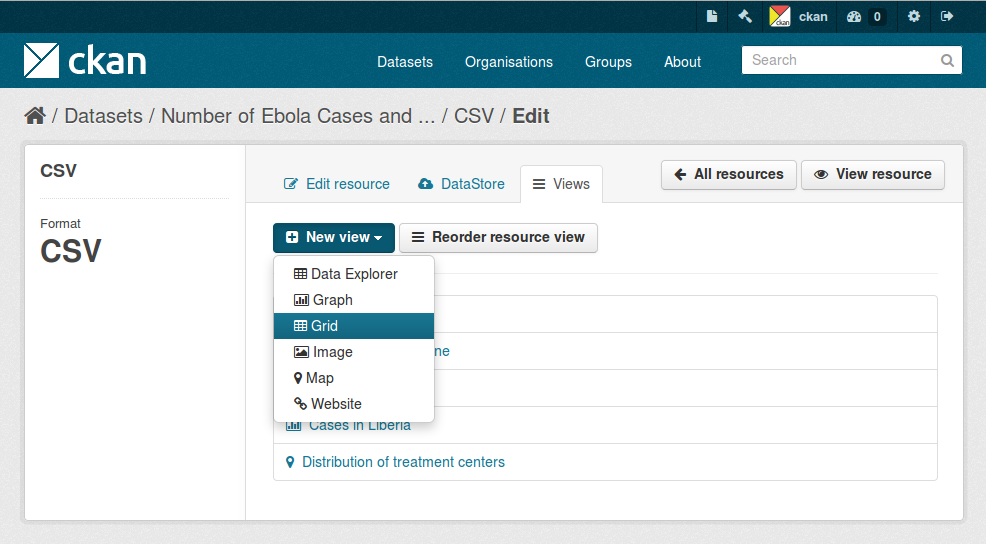Open Distribution of treatment centers view

[x=403, y=462]
